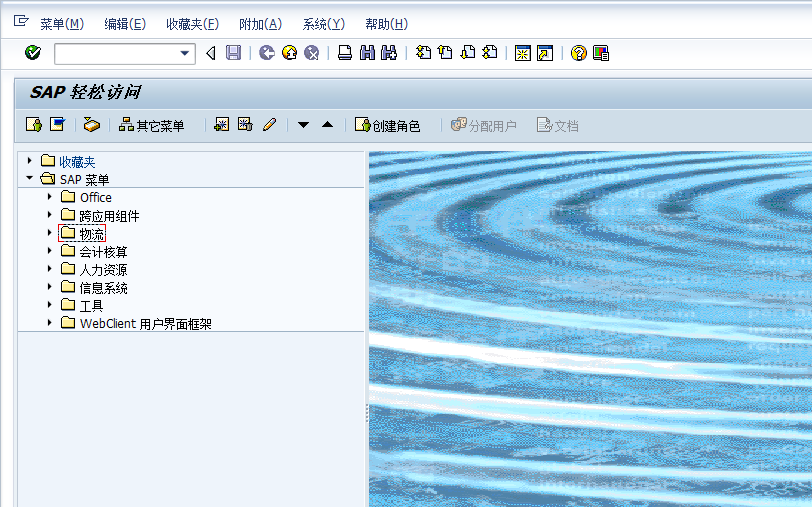Click the Change Favorites pencil icon

pyautogui.click(x=269, y=125)
